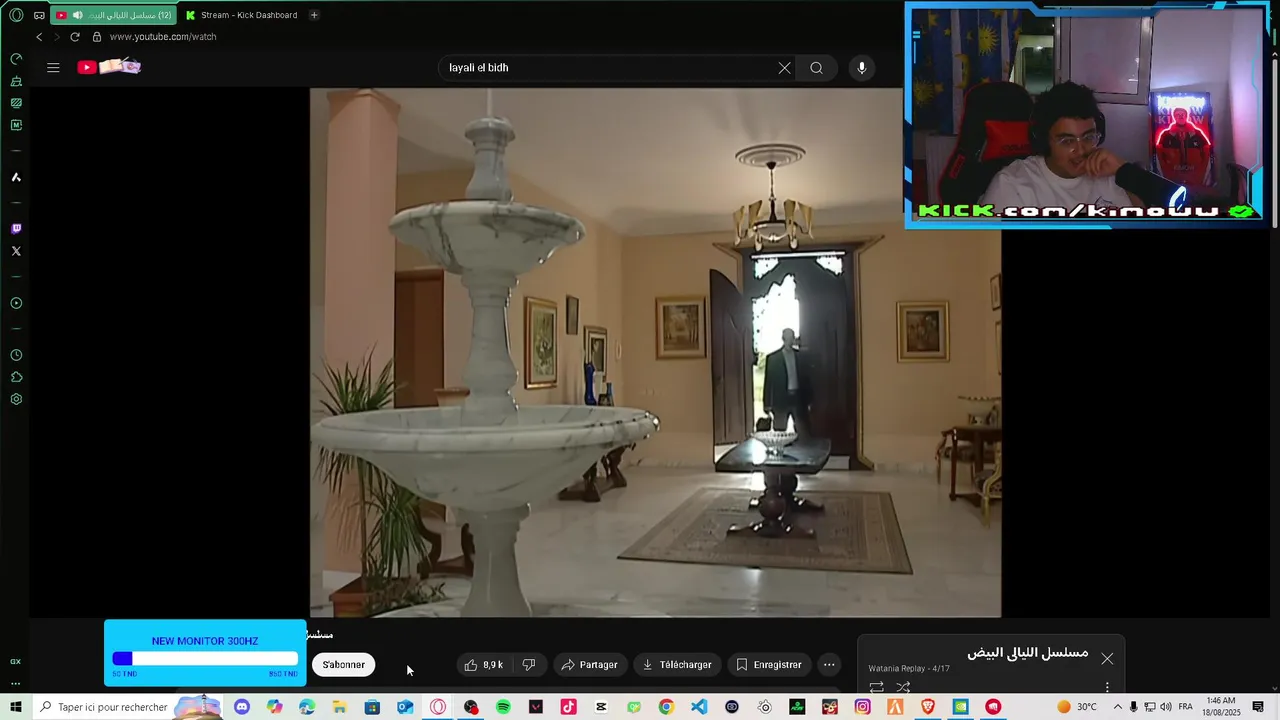Open weather widget showing 30°C
This screenshot has width=1280, height=720.
pos(1077,707)
